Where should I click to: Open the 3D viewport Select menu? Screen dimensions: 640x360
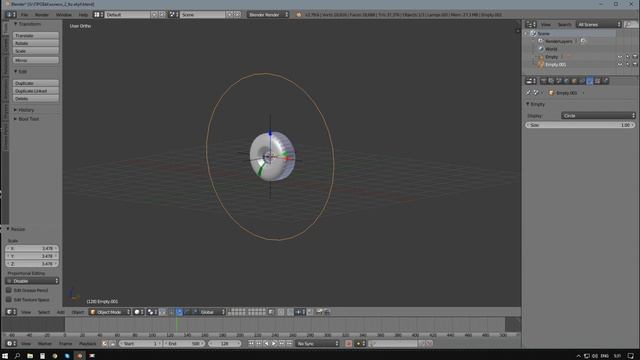[44, 312]
